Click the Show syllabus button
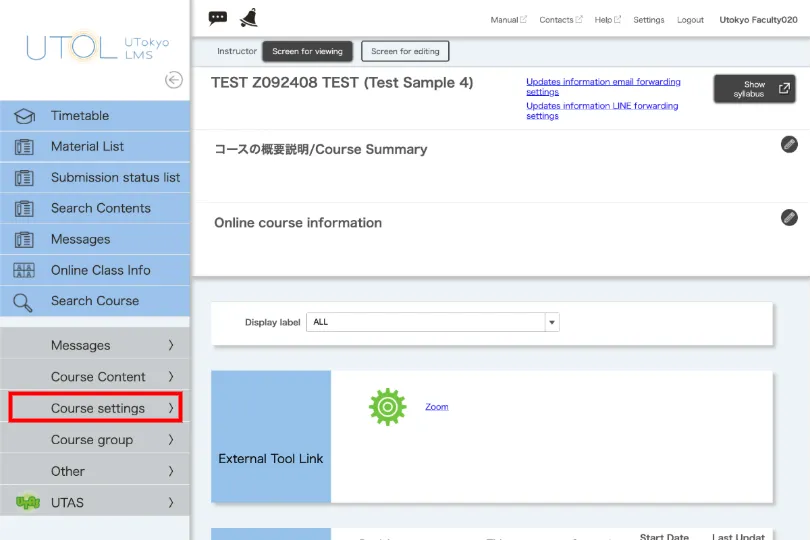This screenshot has width=811, height=540. (754, 89)
